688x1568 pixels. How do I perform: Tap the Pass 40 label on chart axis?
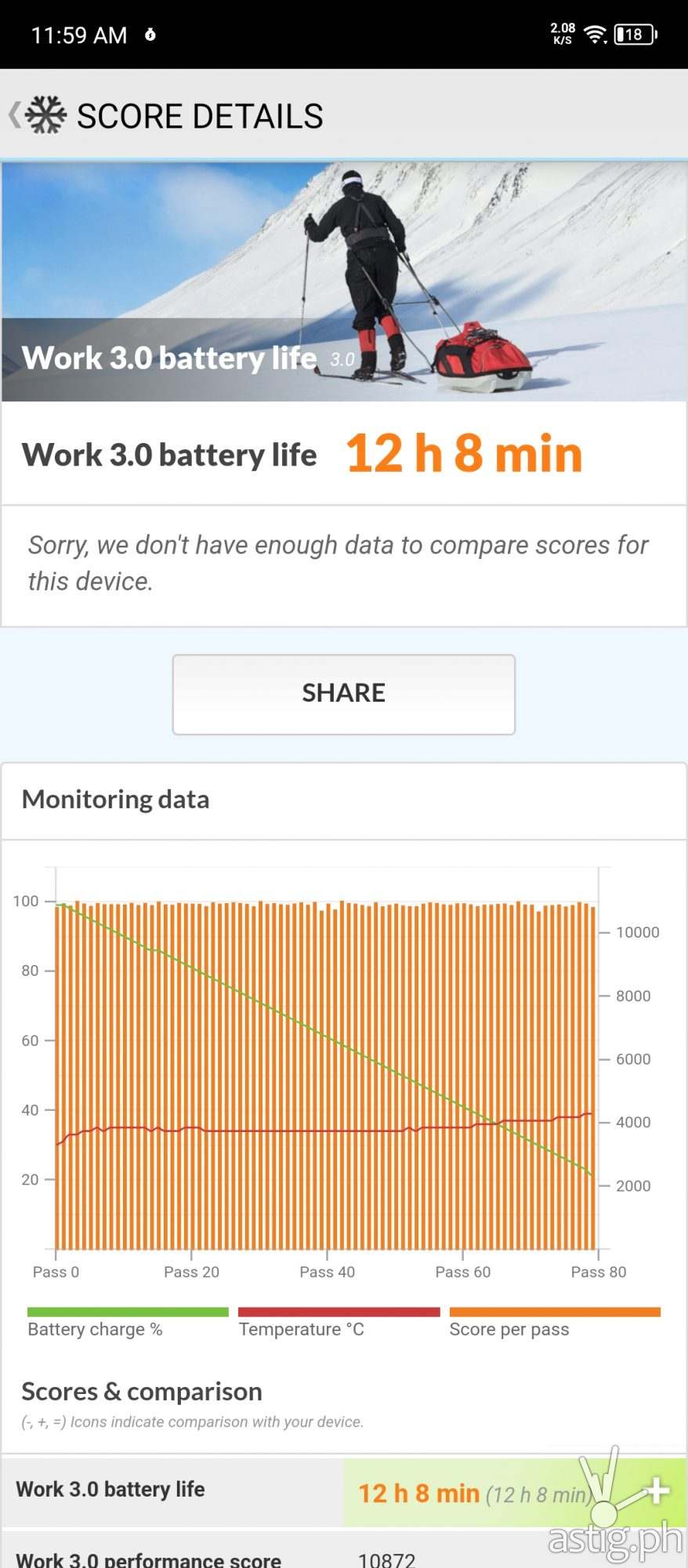[327, 1272]
